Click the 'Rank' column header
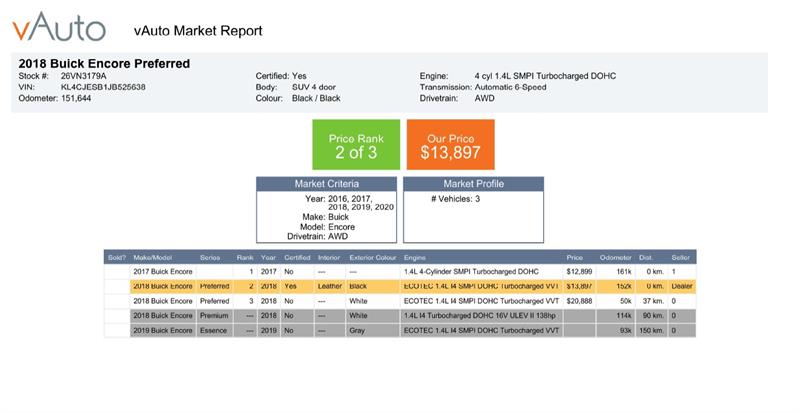Viewport: 800px width, 413px height. (245, 258)
